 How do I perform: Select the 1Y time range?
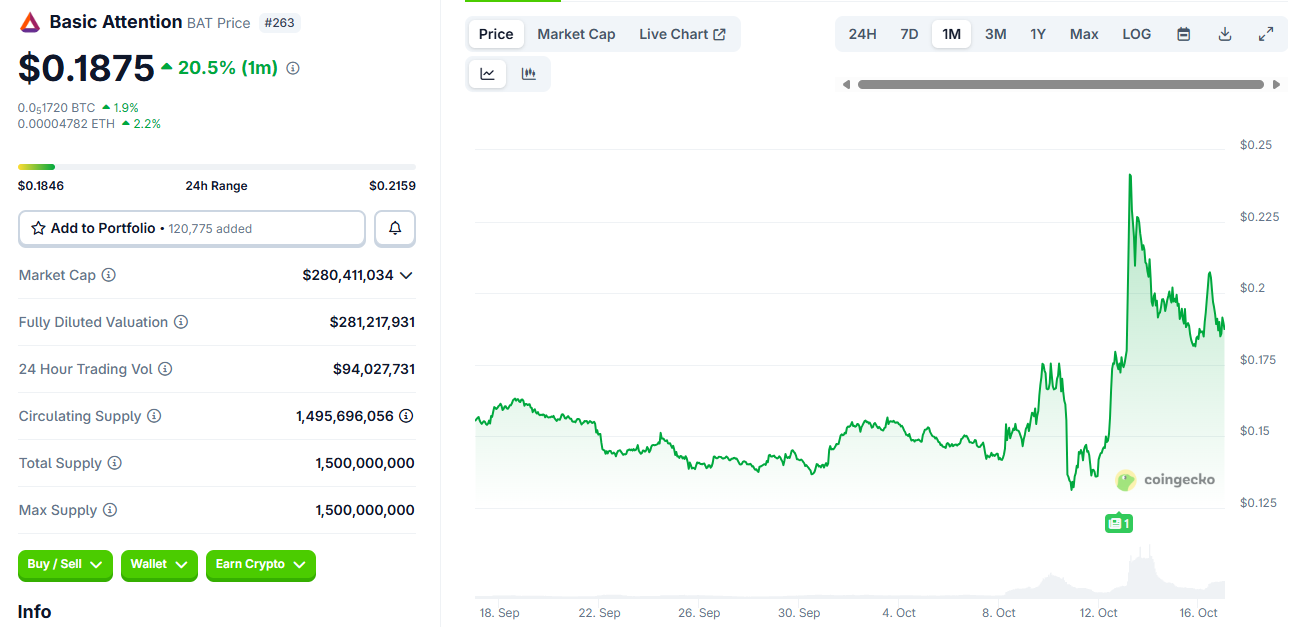tap(1038, 34)
